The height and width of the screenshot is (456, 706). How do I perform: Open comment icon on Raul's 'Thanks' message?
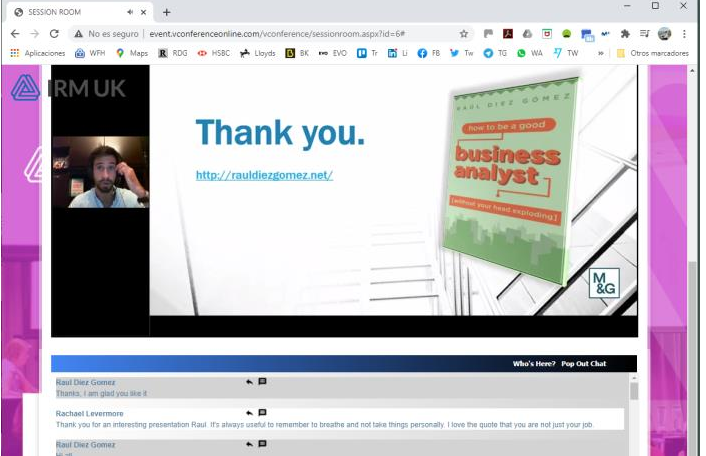coord(262,381)
